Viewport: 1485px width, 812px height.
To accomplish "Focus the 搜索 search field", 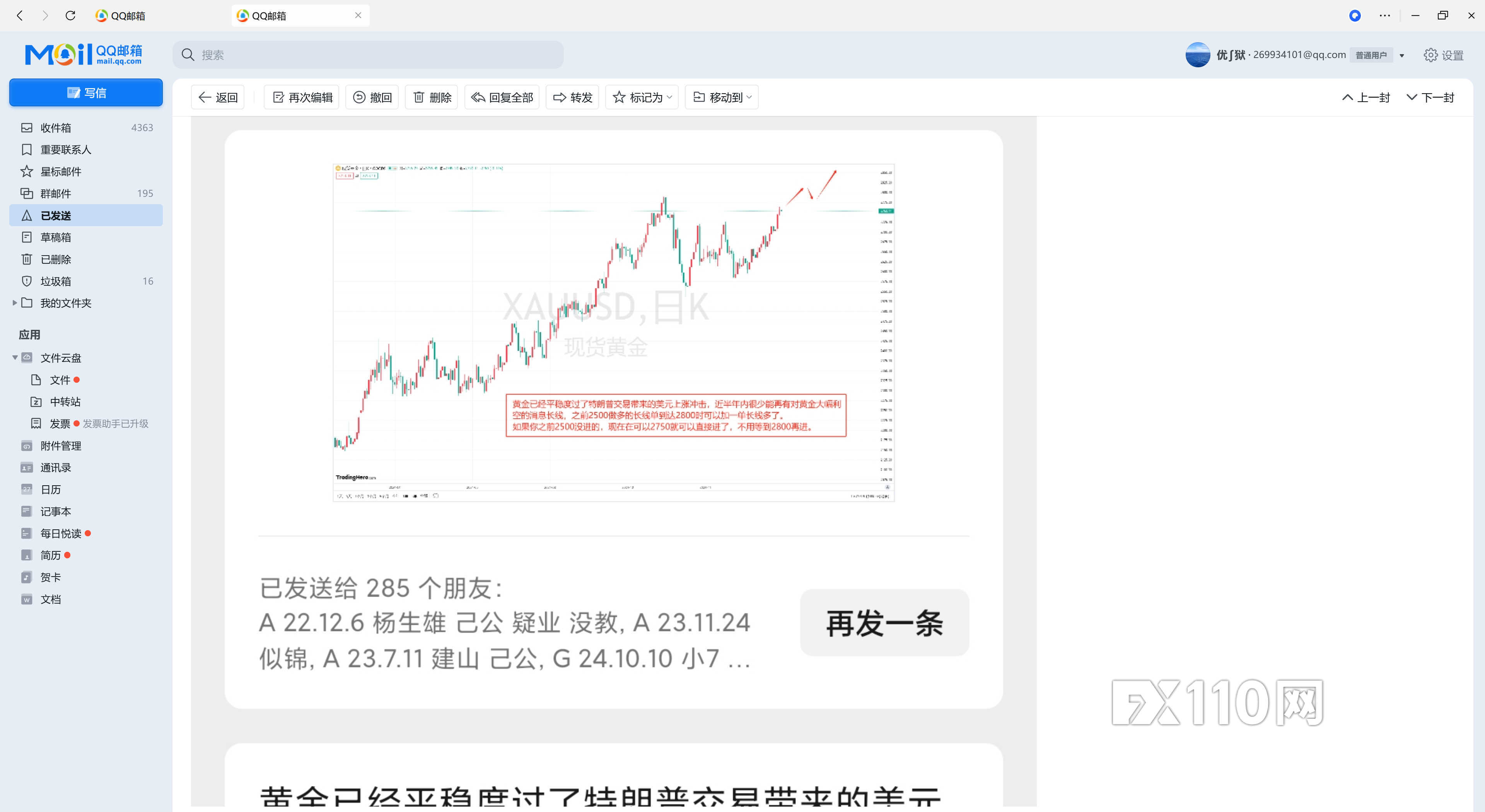I will tap(368, 55).
